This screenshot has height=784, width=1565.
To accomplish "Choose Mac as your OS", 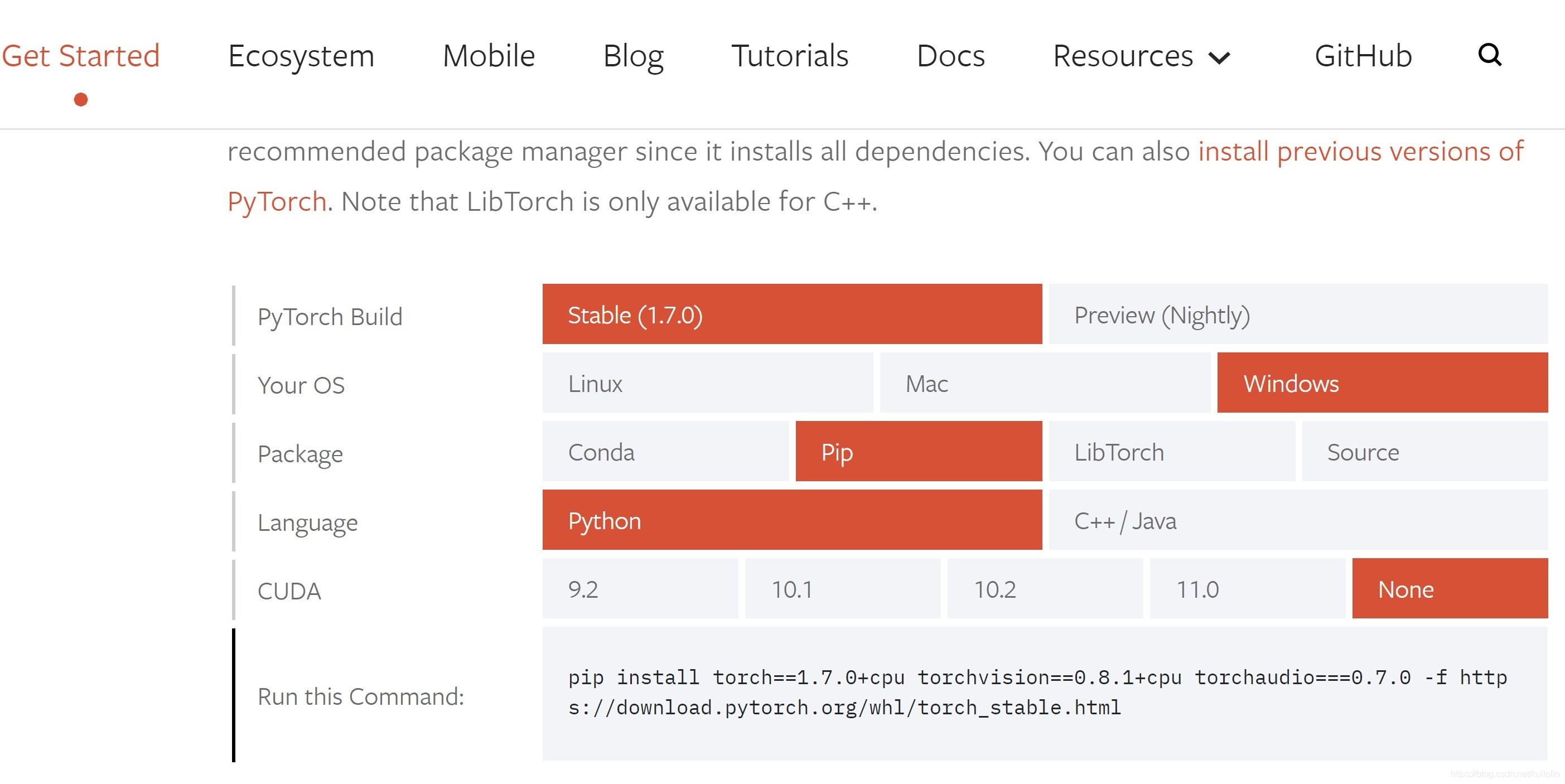I will coord(1044,383).
